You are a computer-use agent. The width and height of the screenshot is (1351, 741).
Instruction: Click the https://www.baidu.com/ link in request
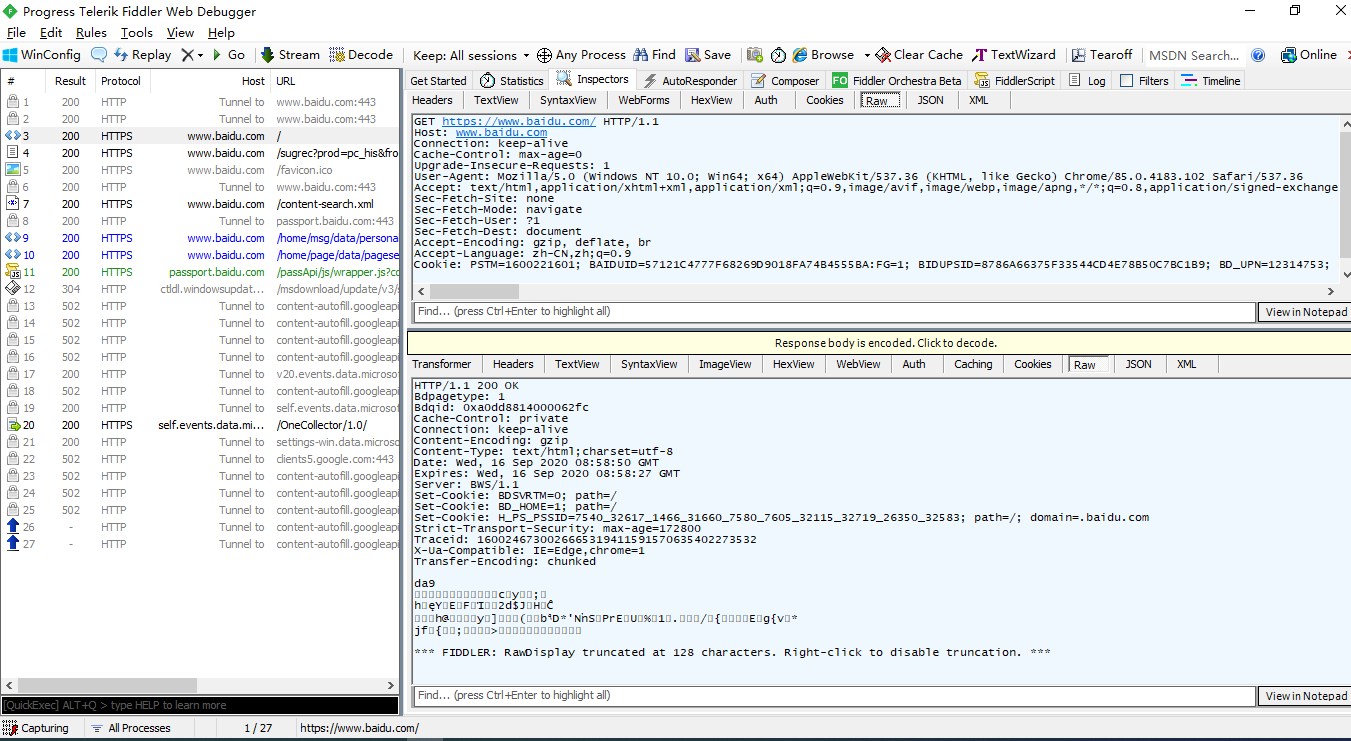tap(519, 121)
